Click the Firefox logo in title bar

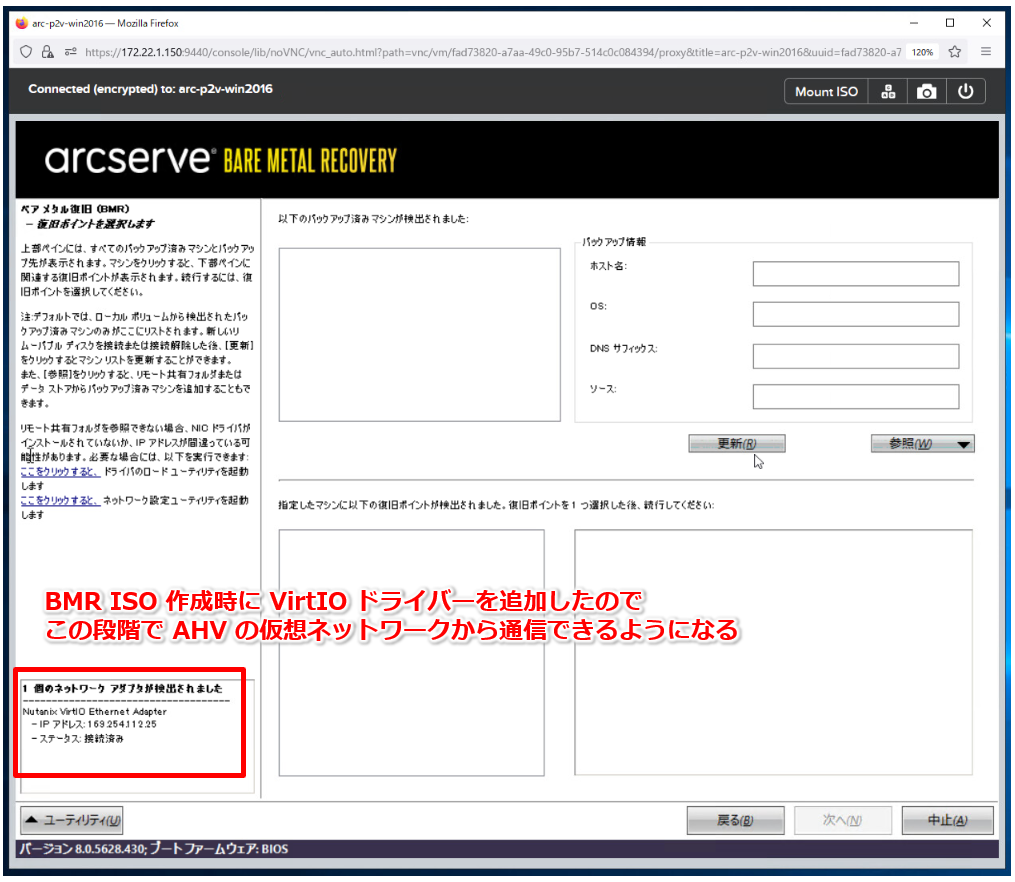coord(21,23)
